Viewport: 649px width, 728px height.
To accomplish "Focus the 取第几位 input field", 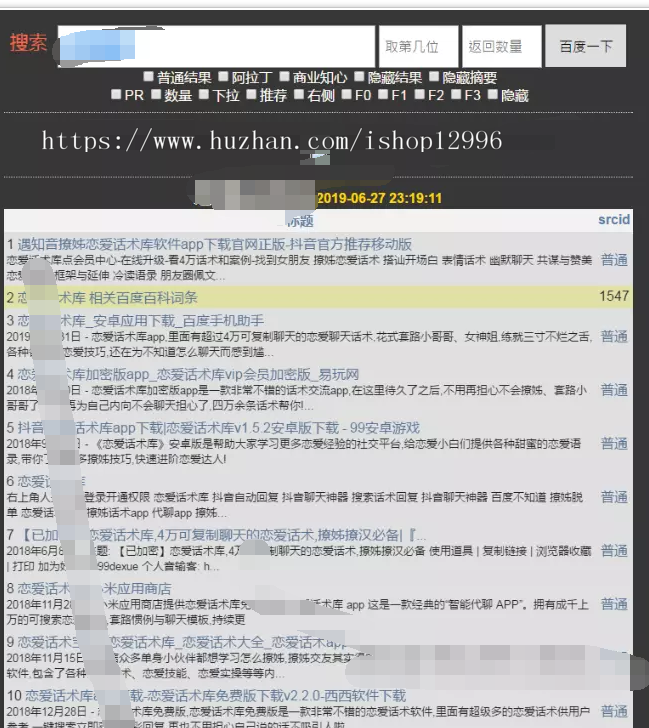I will click(419, 46).
